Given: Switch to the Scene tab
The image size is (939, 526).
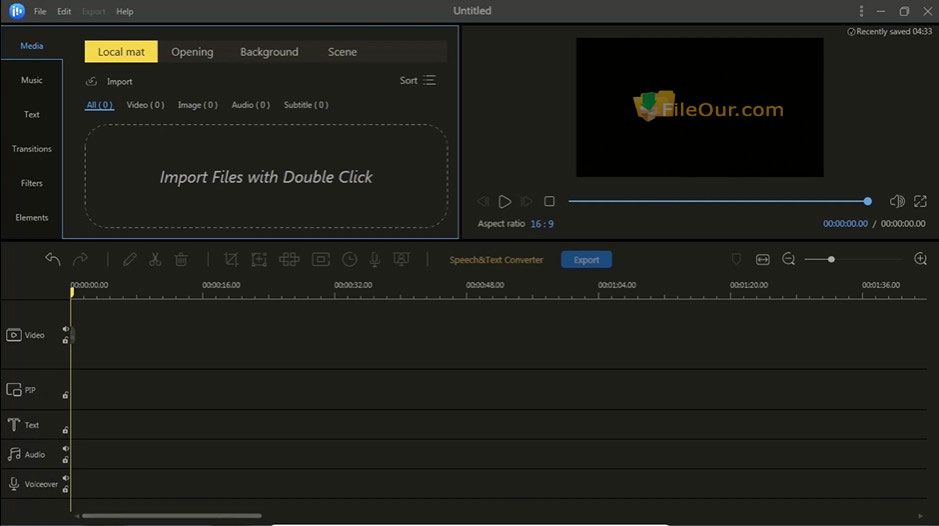Looking at the screenshot, I should pyautogui.click(x=343, y=52).
